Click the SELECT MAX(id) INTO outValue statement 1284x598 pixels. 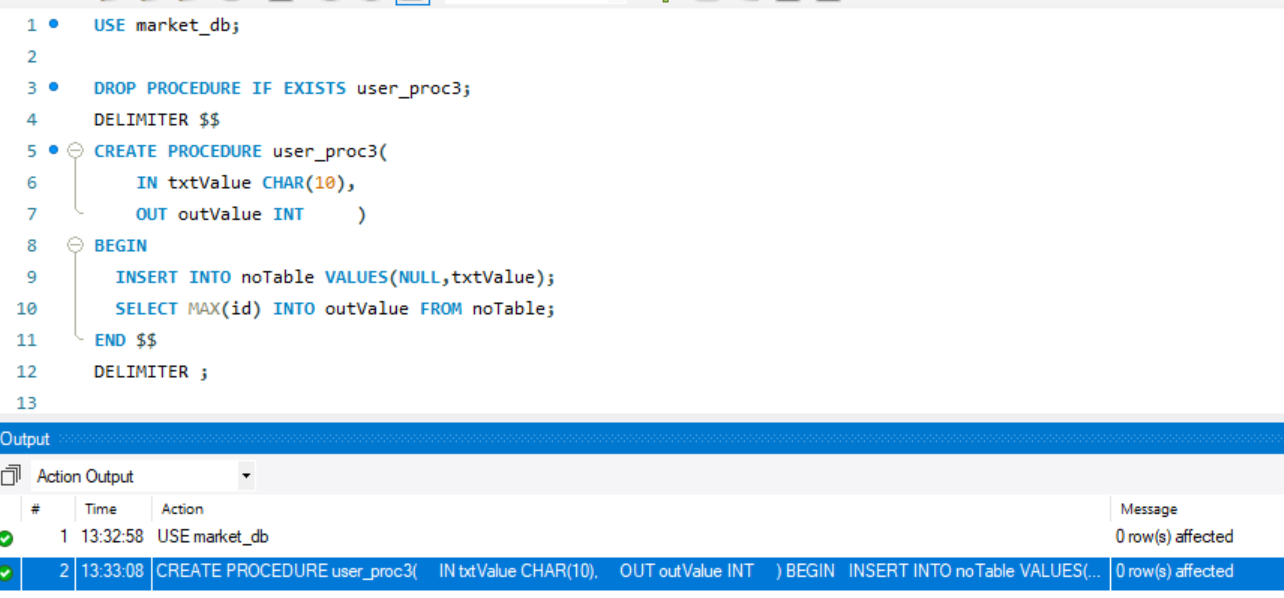335,309
